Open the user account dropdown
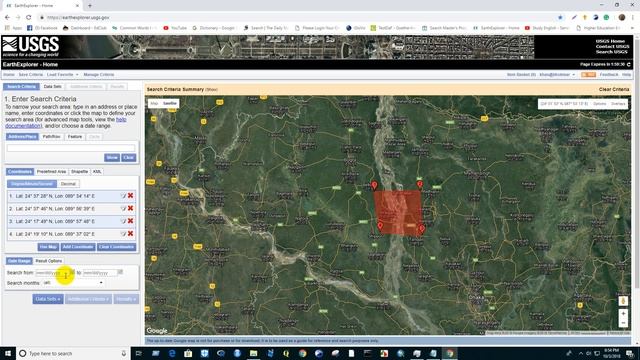The width and height of the screenshot is (640, 360). point(557,75)
